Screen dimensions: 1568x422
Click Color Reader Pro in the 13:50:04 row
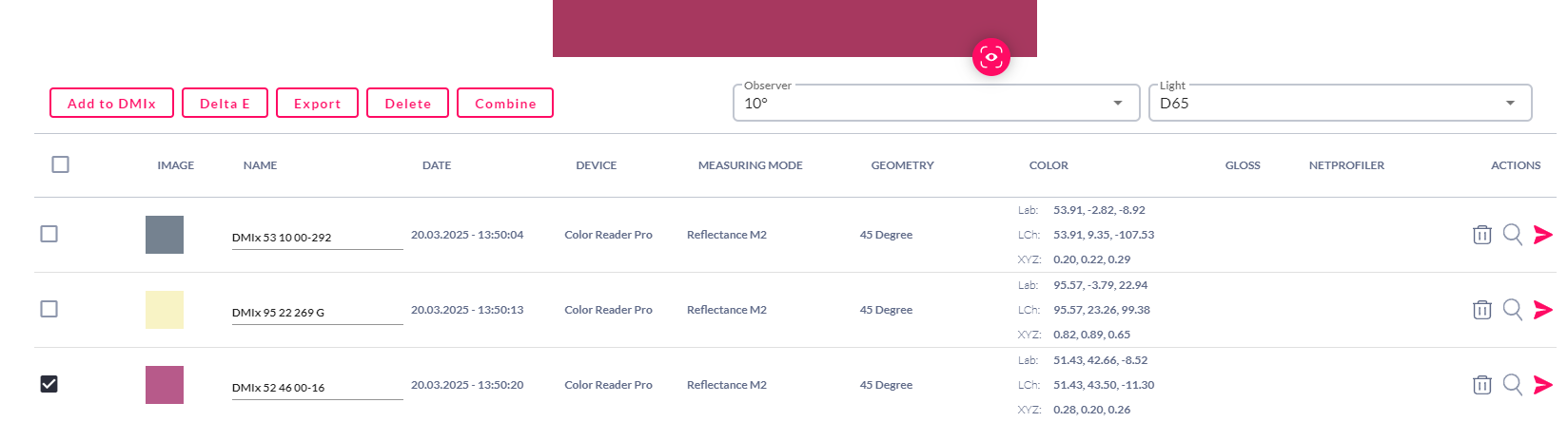click(x=608, y=235)
